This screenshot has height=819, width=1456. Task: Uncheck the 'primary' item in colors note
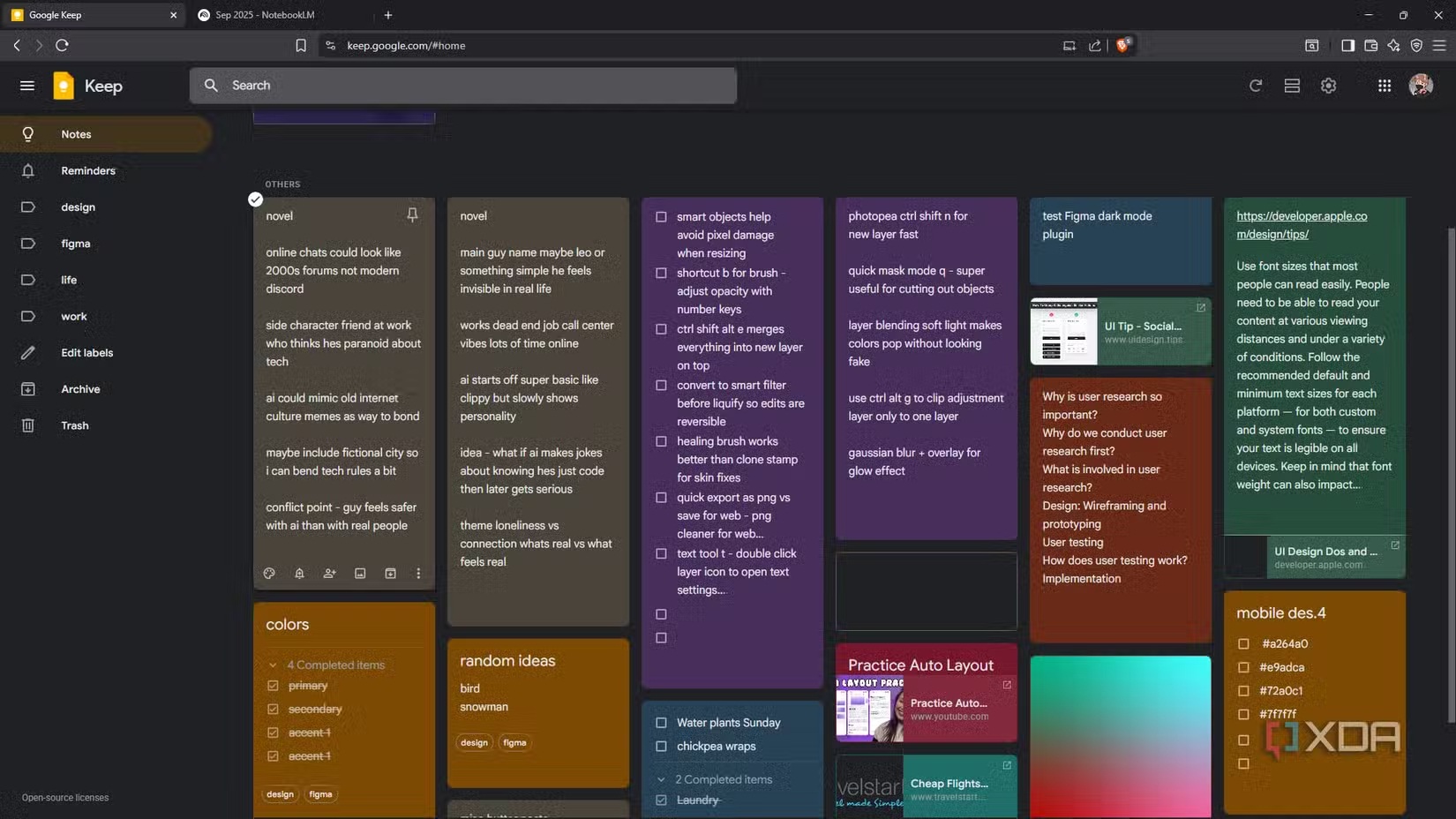[x=273, y=686]
